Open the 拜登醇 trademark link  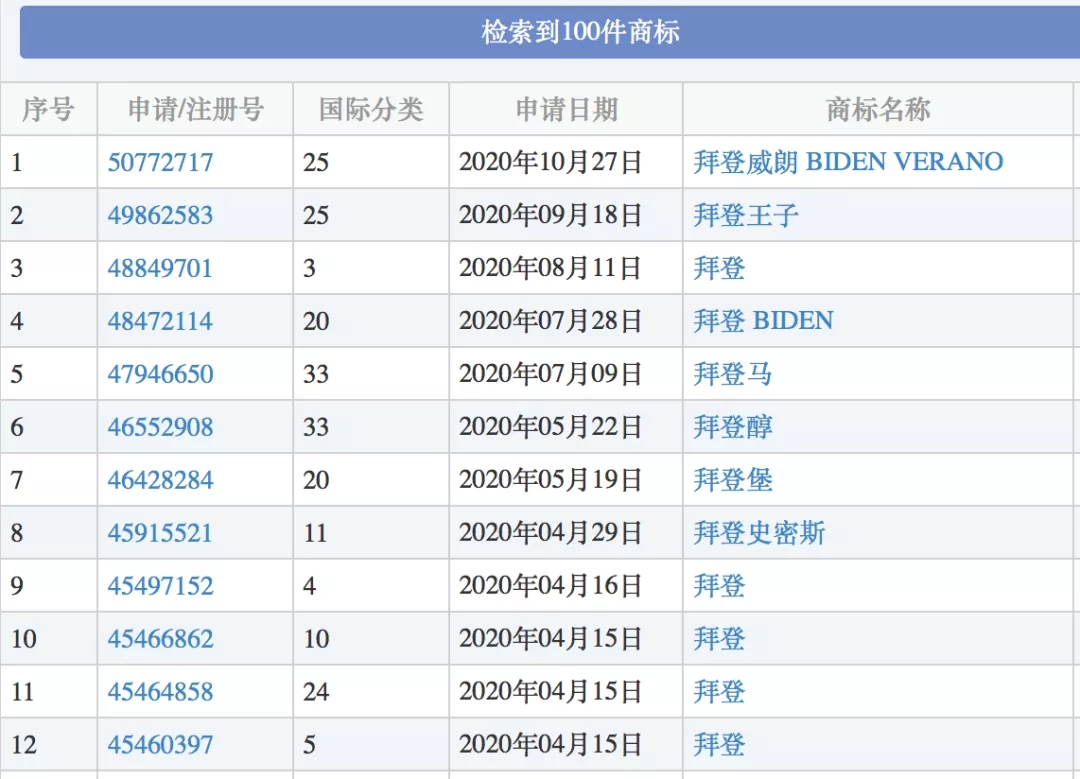(x=733, y=428)
